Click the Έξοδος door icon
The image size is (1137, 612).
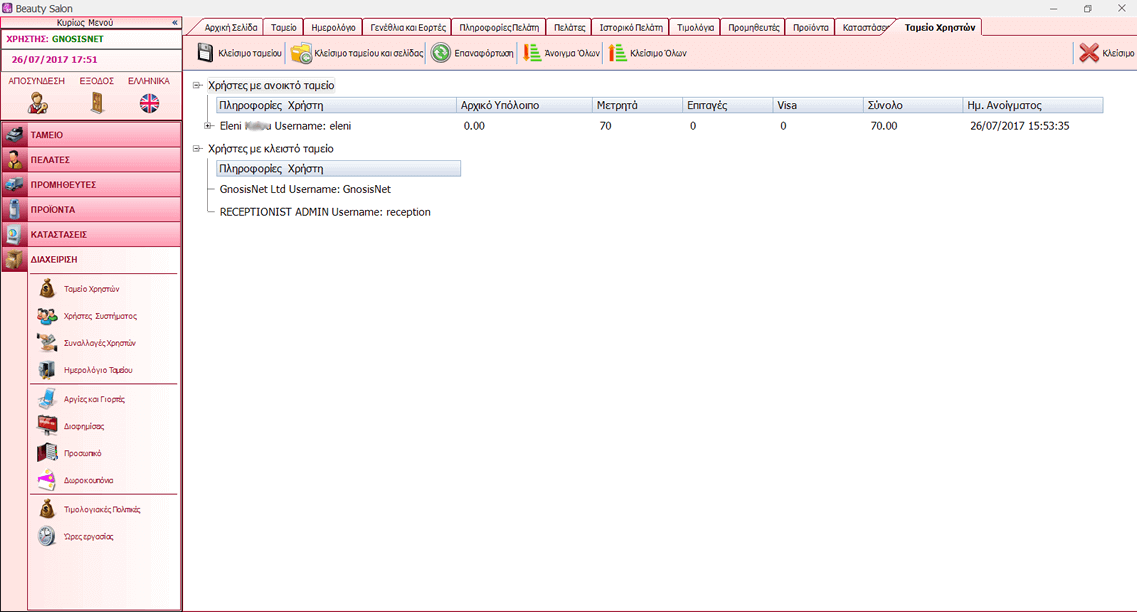click(97, 102)
